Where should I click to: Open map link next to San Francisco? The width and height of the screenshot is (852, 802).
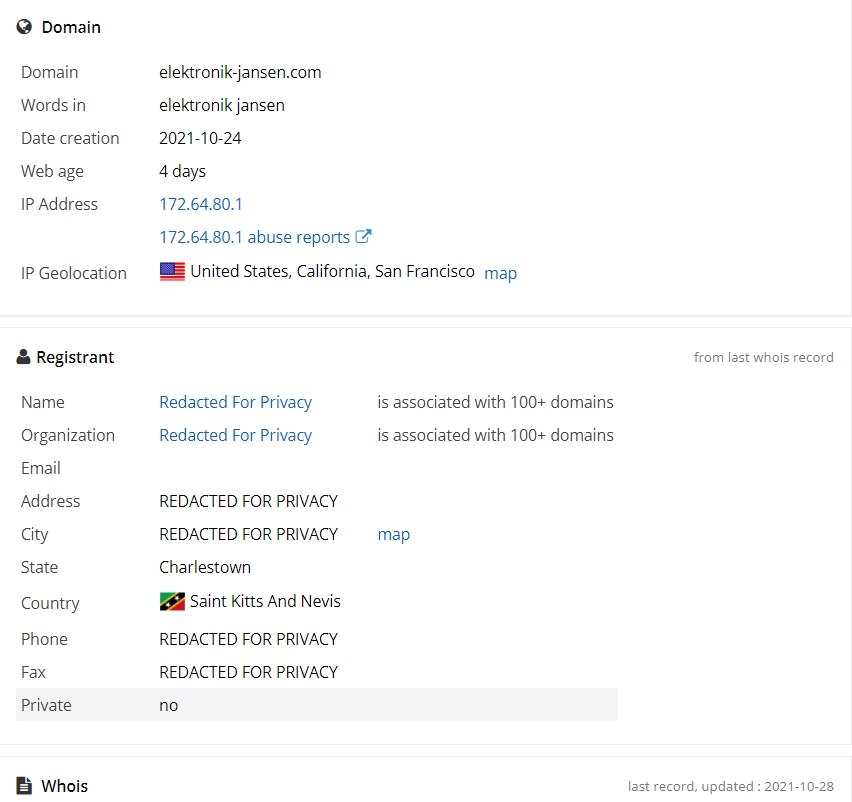pos(500,273)
